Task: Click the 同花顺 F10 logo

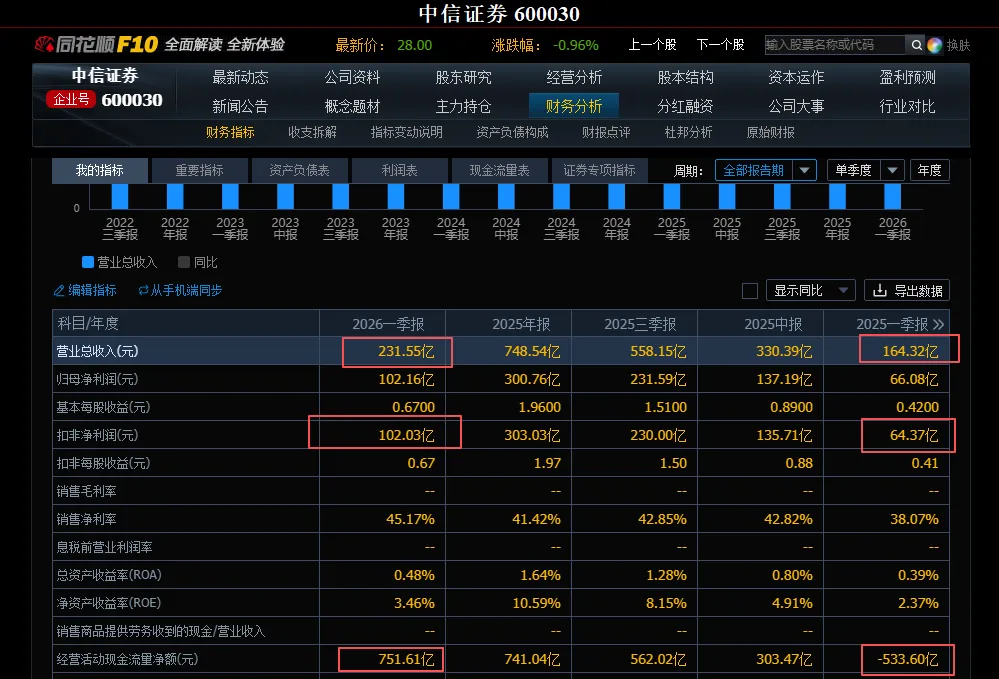Action: (x=96, y=44)
